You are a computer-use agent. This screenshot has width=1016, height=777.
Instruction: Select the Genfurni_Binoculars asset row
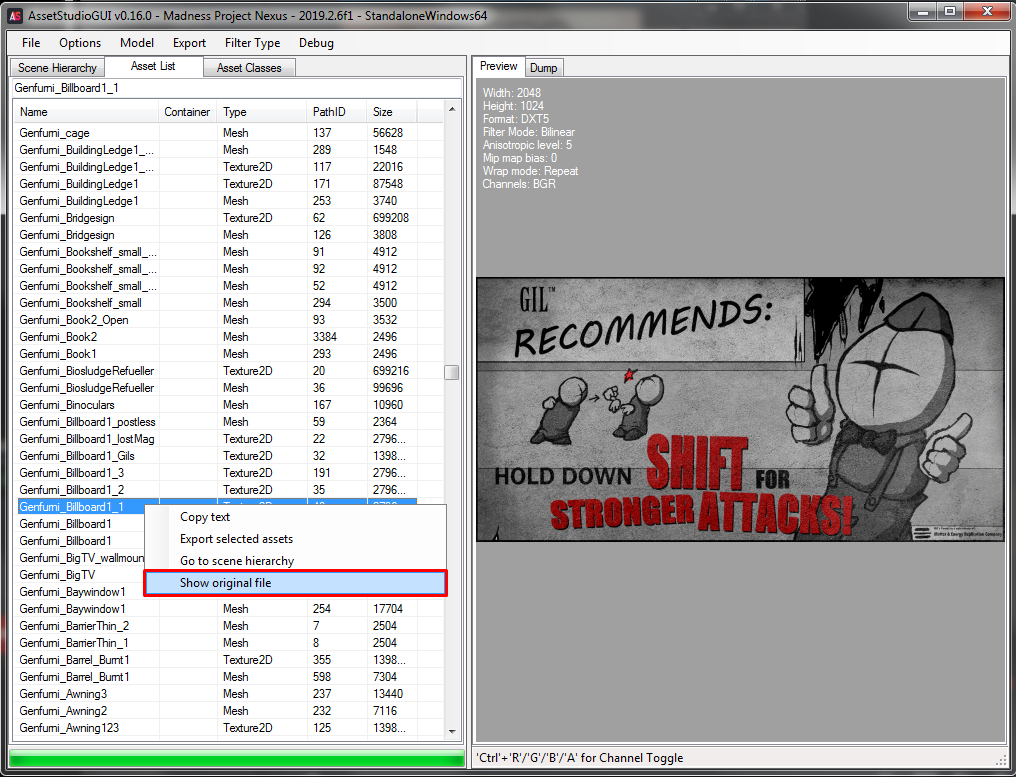point(67,405)
